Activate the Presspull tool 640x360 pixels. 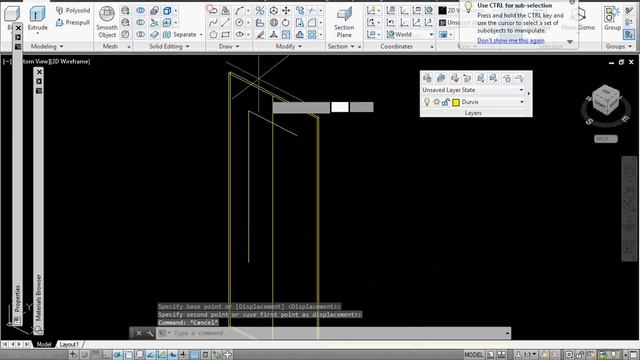73,22
